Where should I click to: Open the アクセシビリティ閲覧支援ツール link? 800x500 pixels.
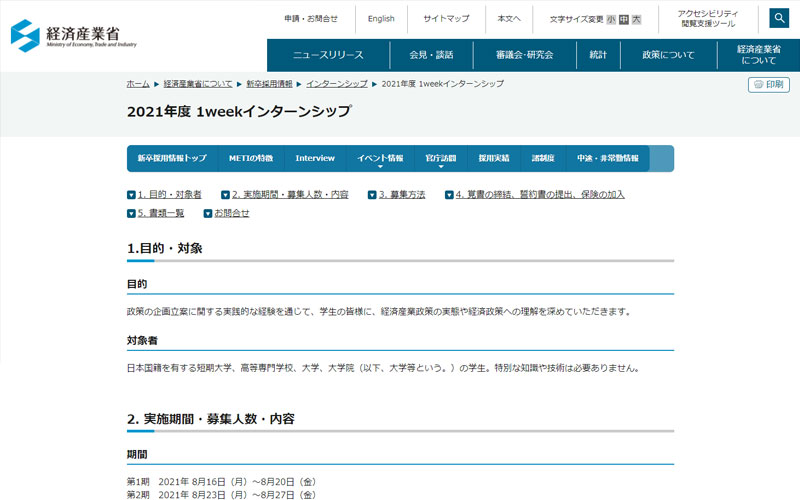tap(706, 18)
